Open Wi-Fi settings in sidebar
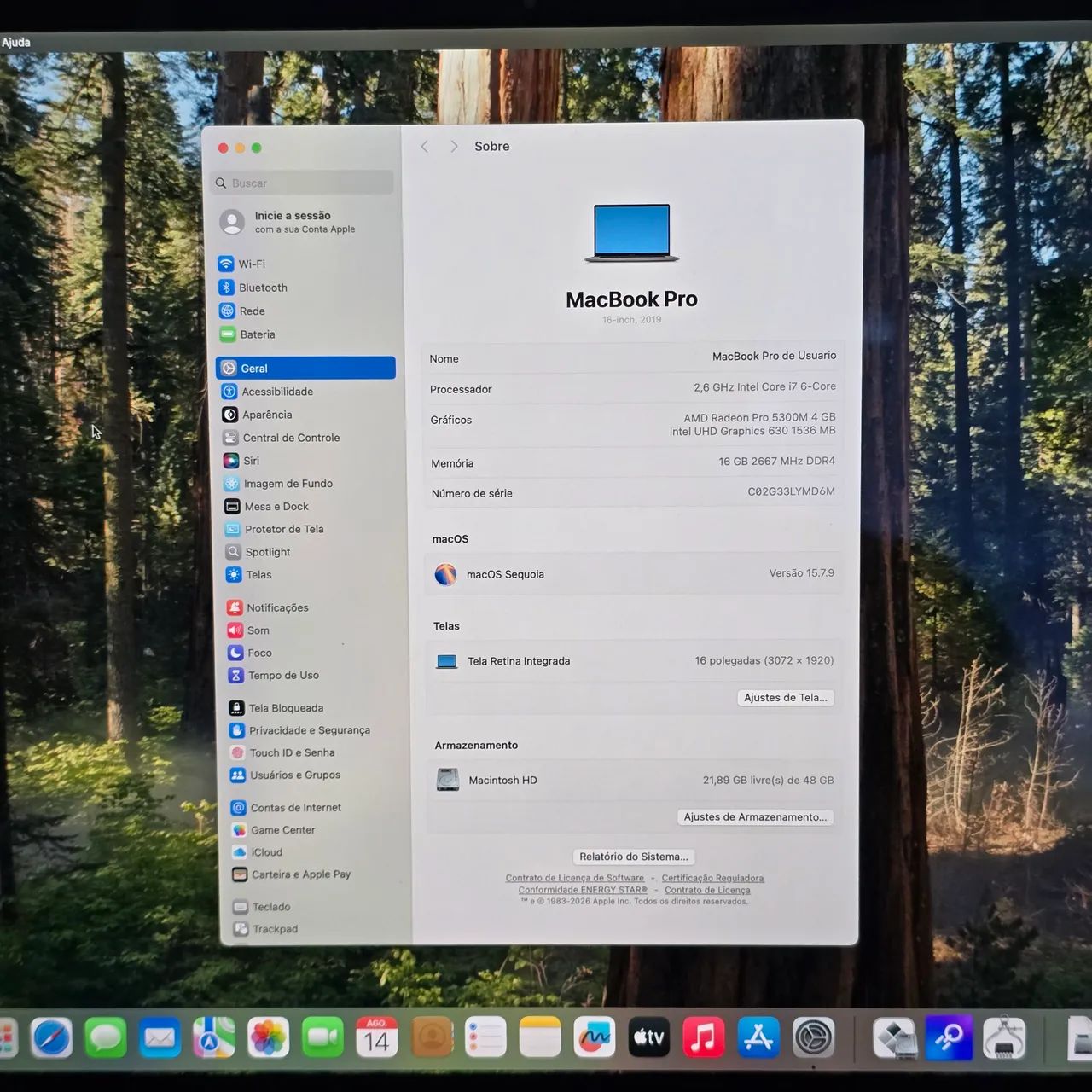Screen dimensions: 1092x1092 coord(241,264)
